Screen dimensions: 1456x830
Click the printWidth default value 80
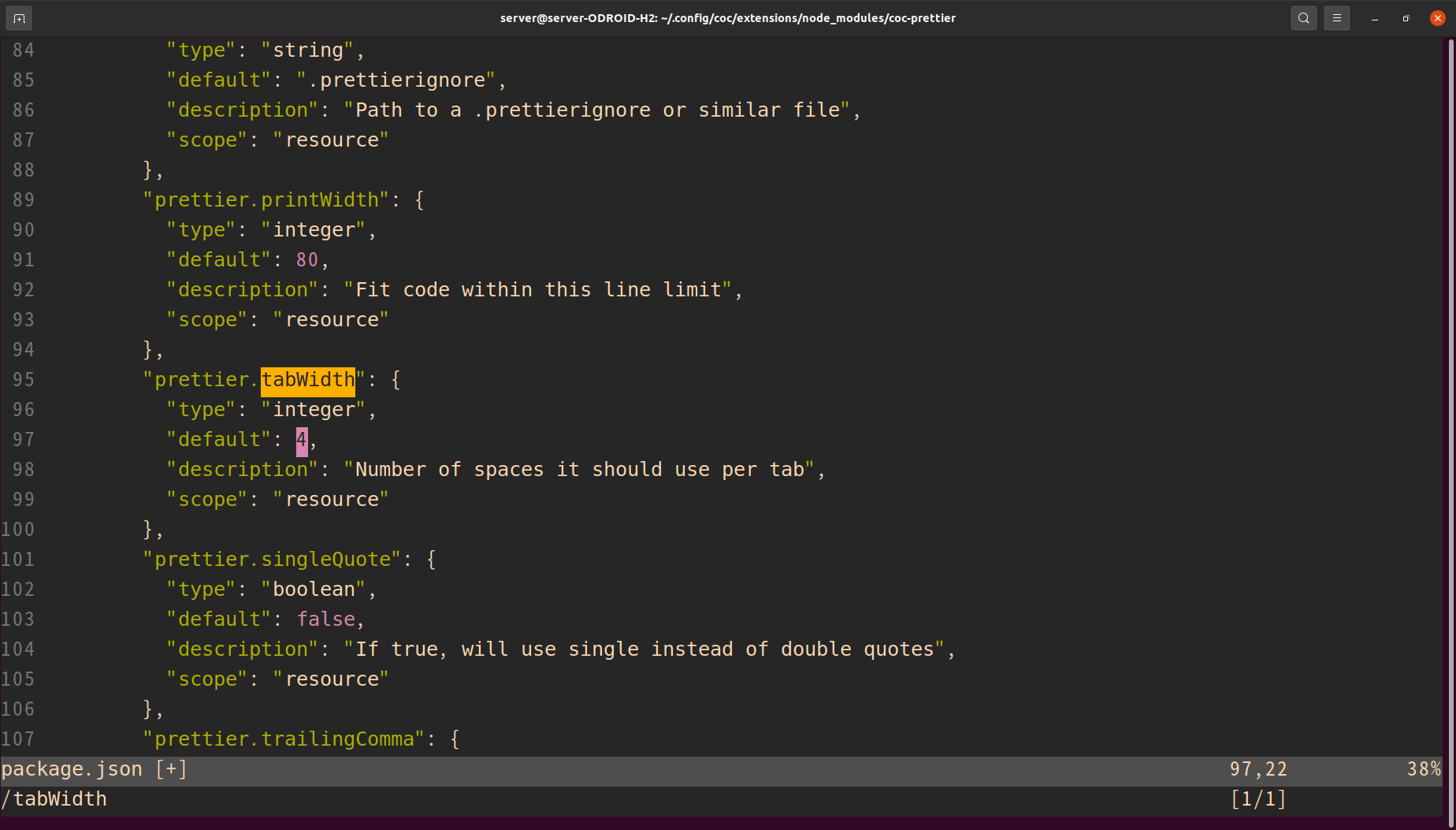click(x=307, y=260)
